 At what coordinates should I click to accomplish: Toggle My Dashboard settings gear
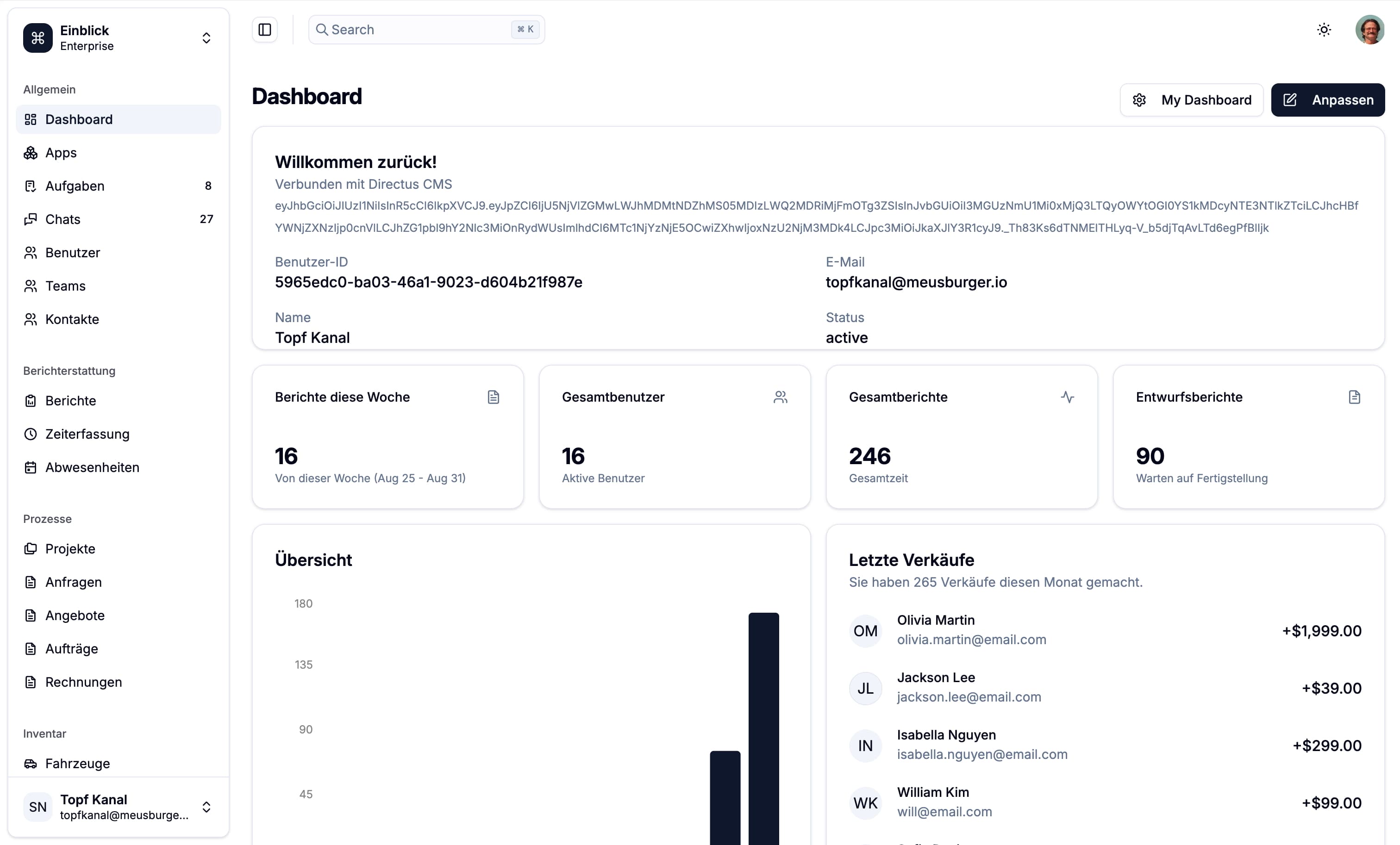point(1140,99)
